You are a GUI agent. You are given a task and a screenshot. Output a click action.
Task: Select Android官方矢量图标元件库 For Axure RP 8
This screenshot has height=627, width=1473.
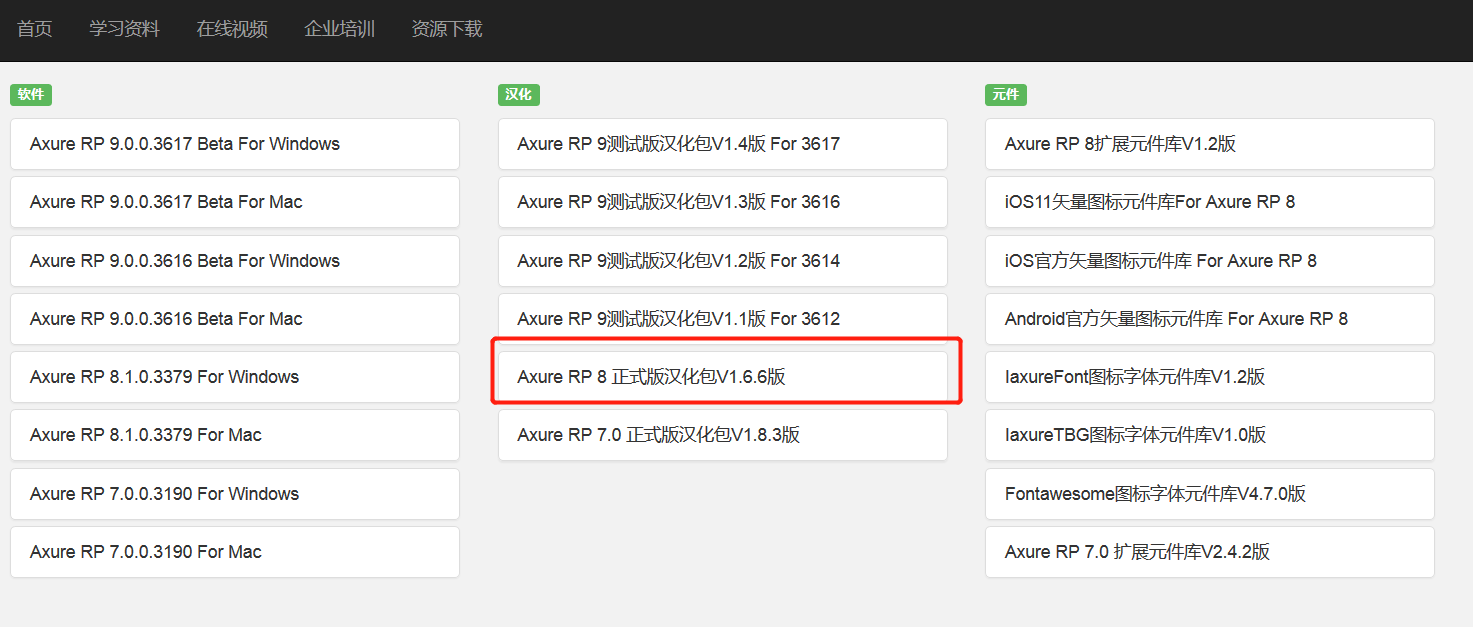[x=1210, y=319]
